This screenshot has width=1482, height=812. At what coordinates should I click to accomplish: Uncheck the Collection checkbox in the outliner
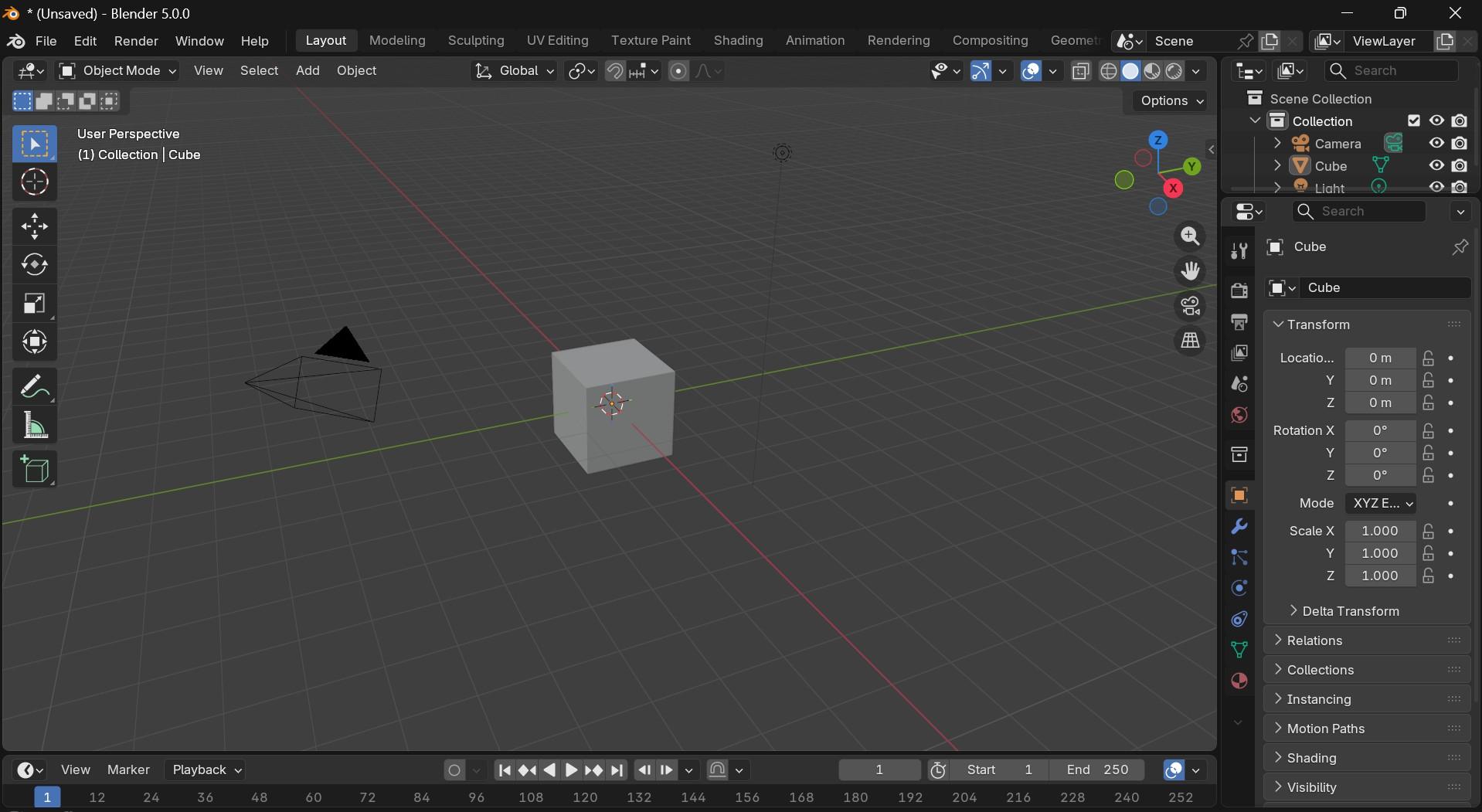[1414, 121]
